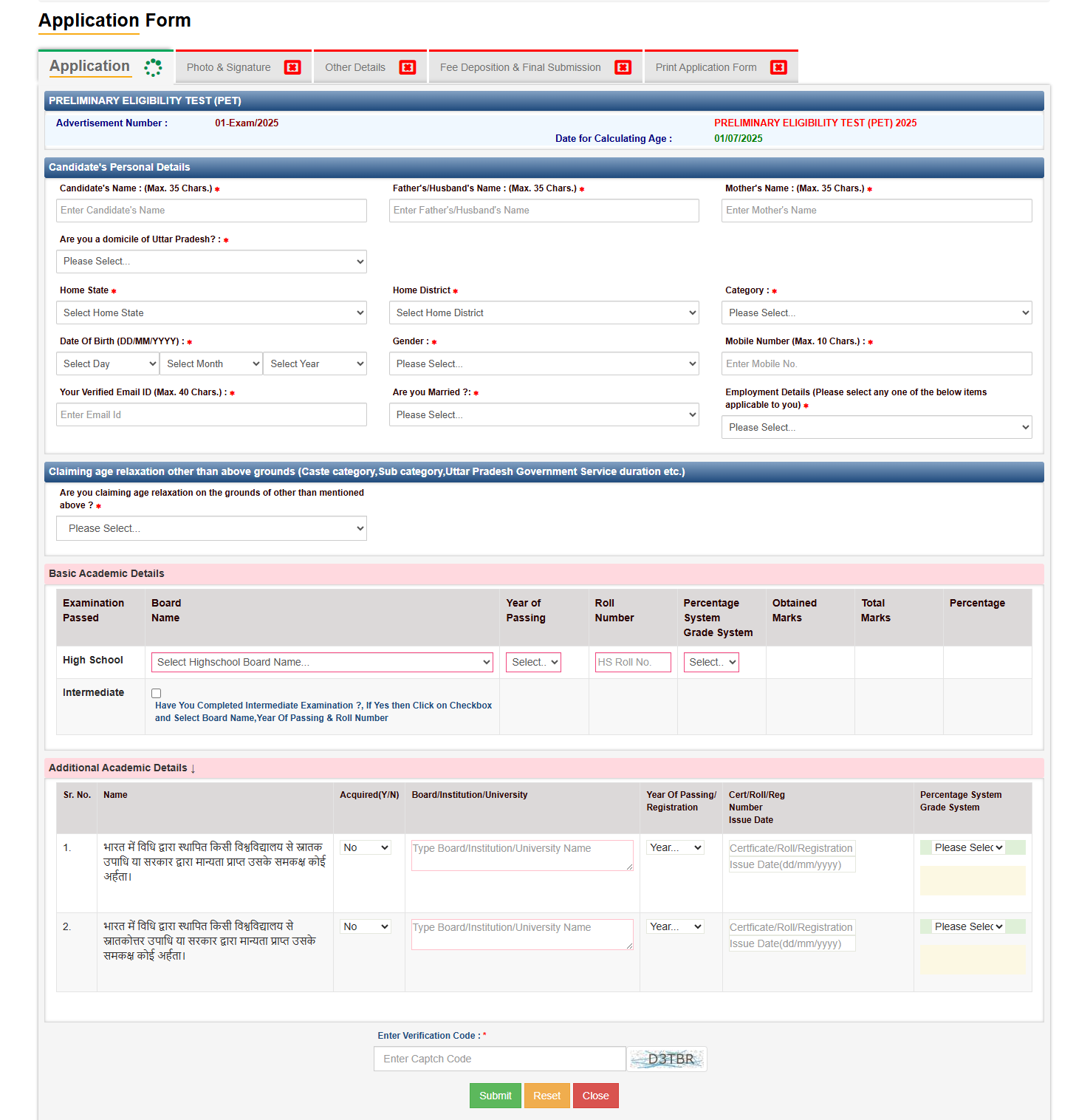Focus the Father's/Husband's Name field

pos(544,211)
